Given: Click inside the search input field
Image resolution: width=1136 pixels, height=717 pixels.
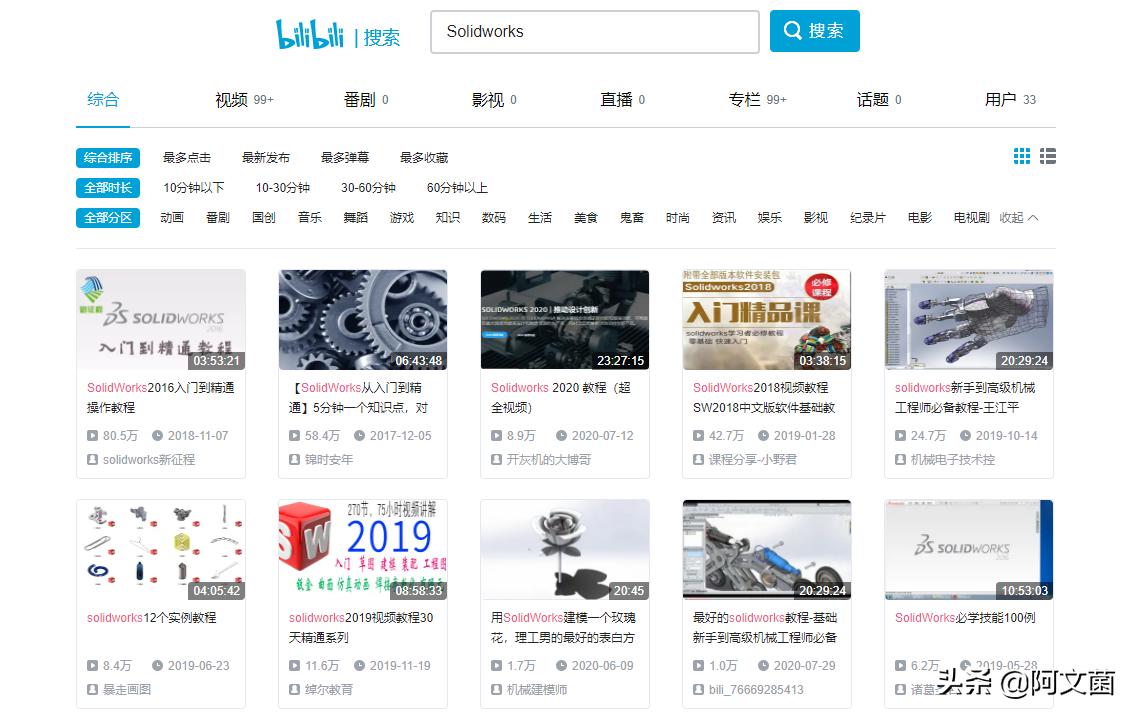Looking at the screenshot, I should [594, 31].
